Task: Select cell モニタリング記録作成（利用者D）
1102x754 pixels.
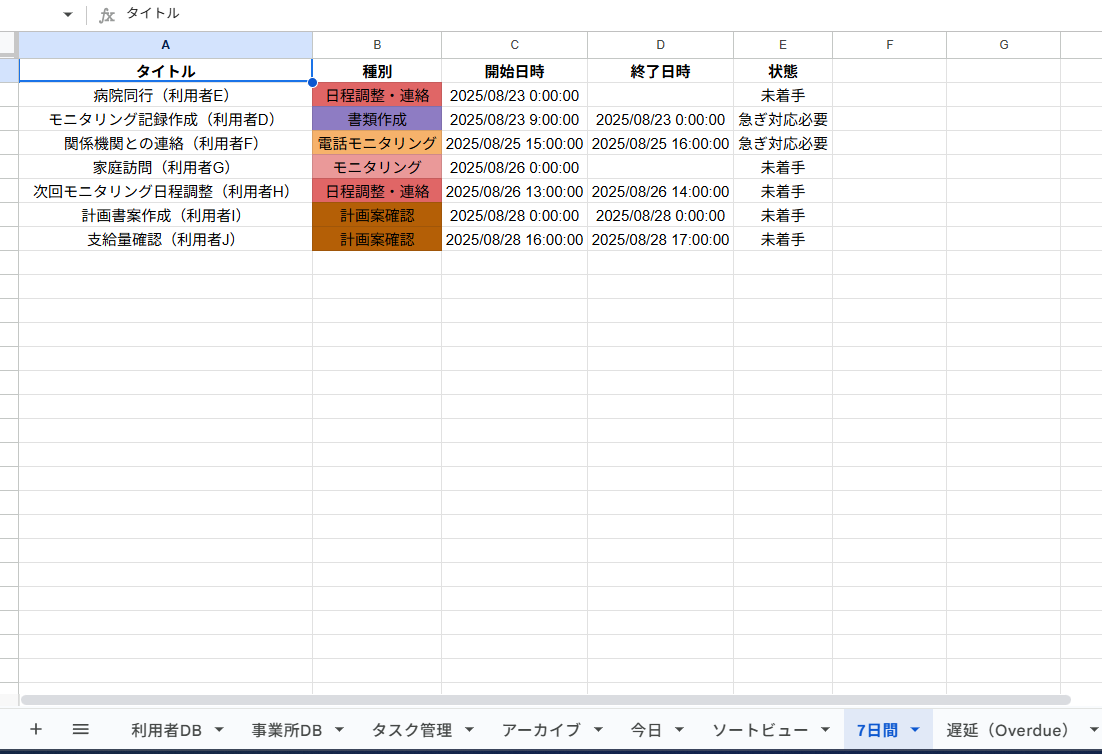Action: [165, 119]
